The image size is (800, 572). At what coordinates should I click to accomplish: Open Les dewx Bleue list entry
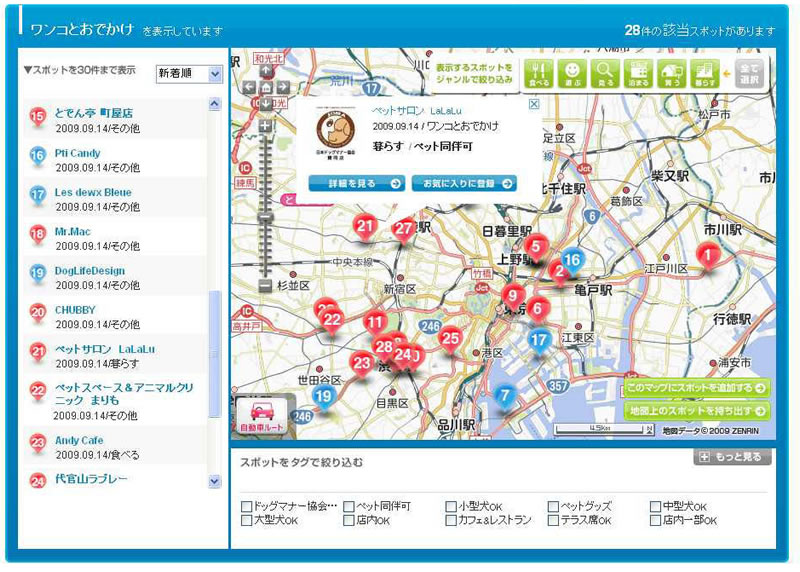115,198
